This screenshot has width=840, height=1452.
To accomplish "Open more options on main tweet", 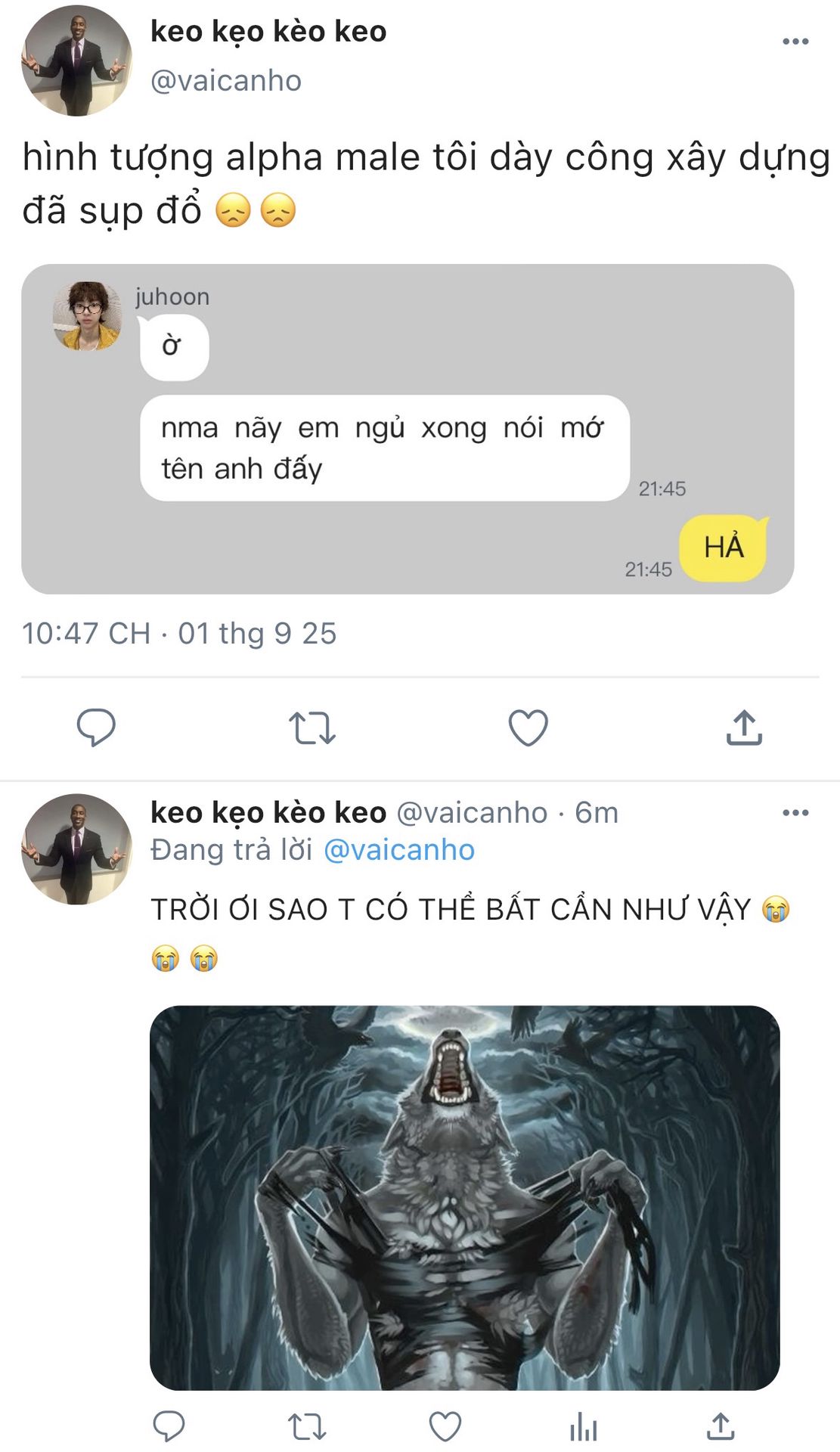I will click(x=795, y=42).
